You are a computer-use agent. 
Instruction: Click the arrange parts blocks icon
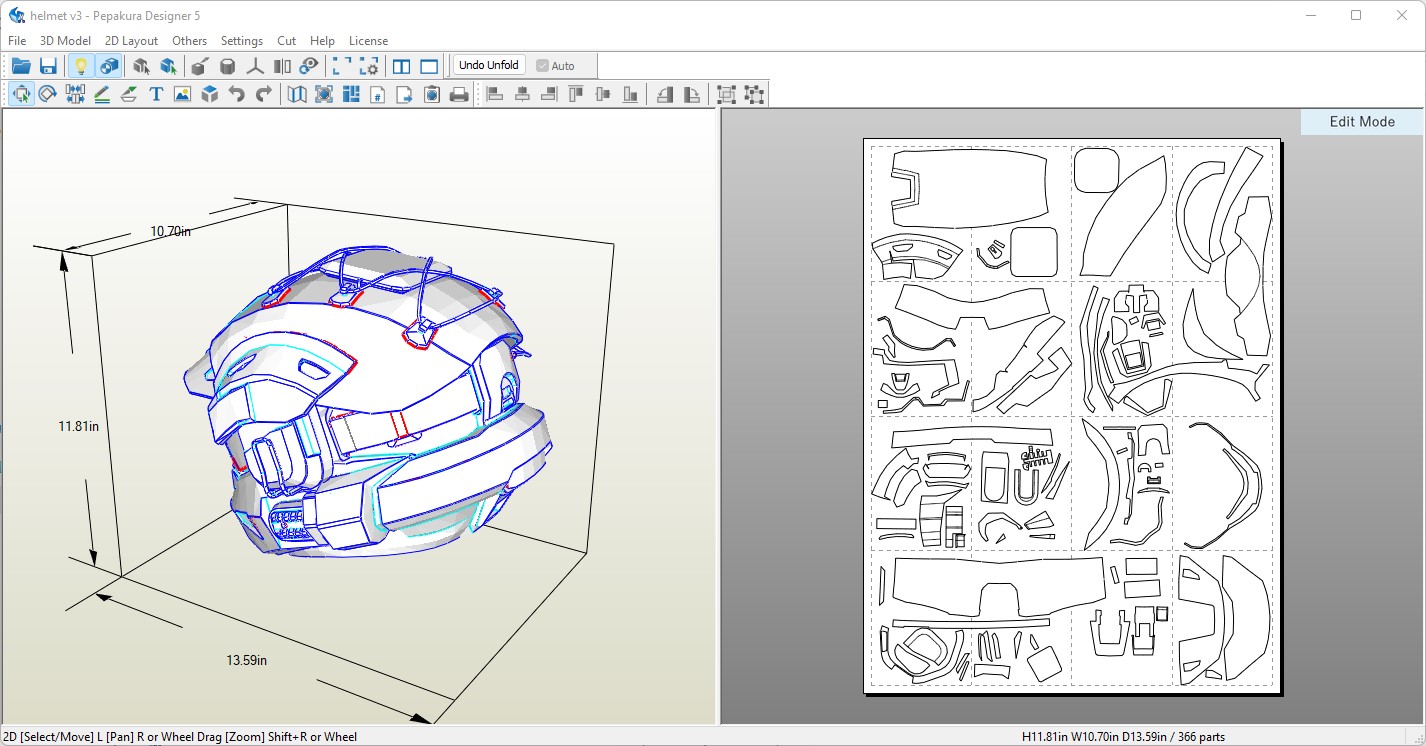coord(351,94)
